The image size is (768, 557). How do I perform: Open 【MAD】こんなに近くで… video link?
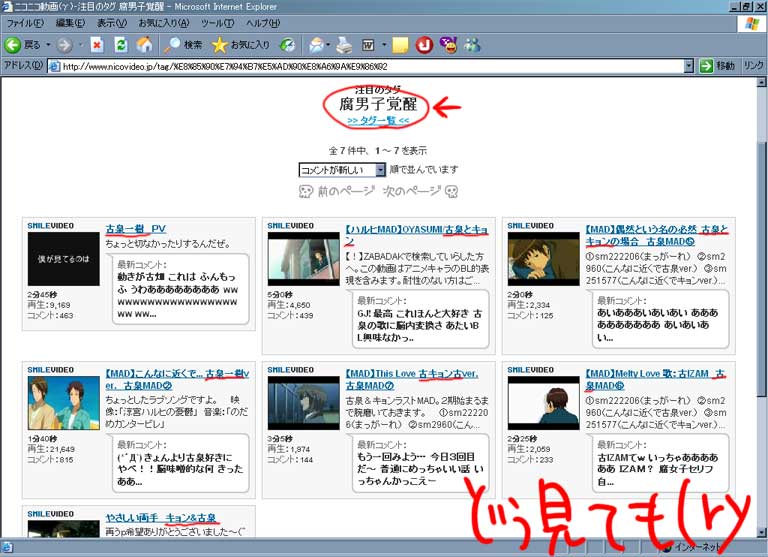coord(177,379)
